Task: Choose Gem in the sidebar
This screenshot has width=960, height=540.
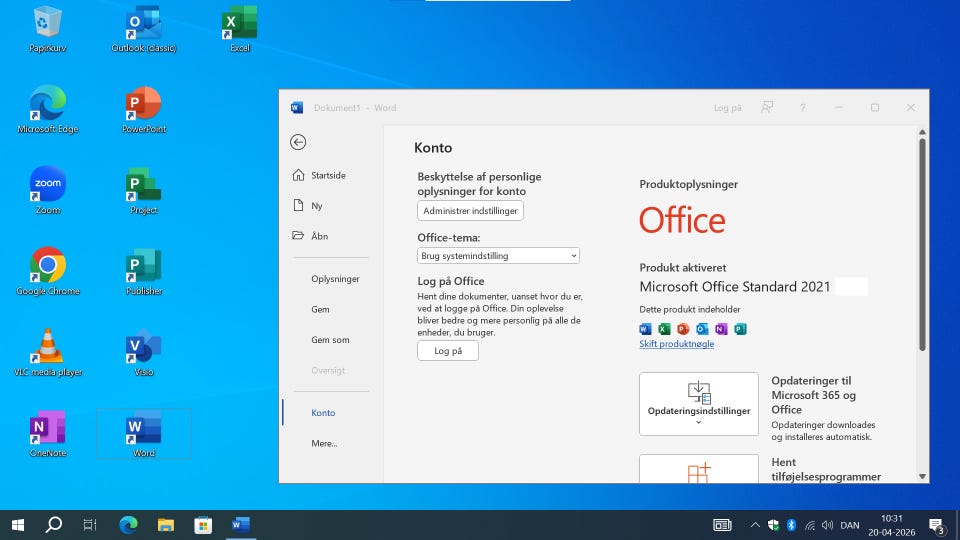Action: (320, 309)
